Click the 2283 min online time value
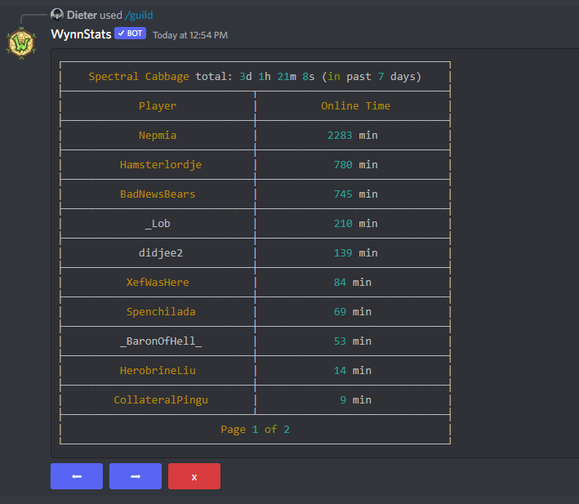579x504 pixels. 353,135
